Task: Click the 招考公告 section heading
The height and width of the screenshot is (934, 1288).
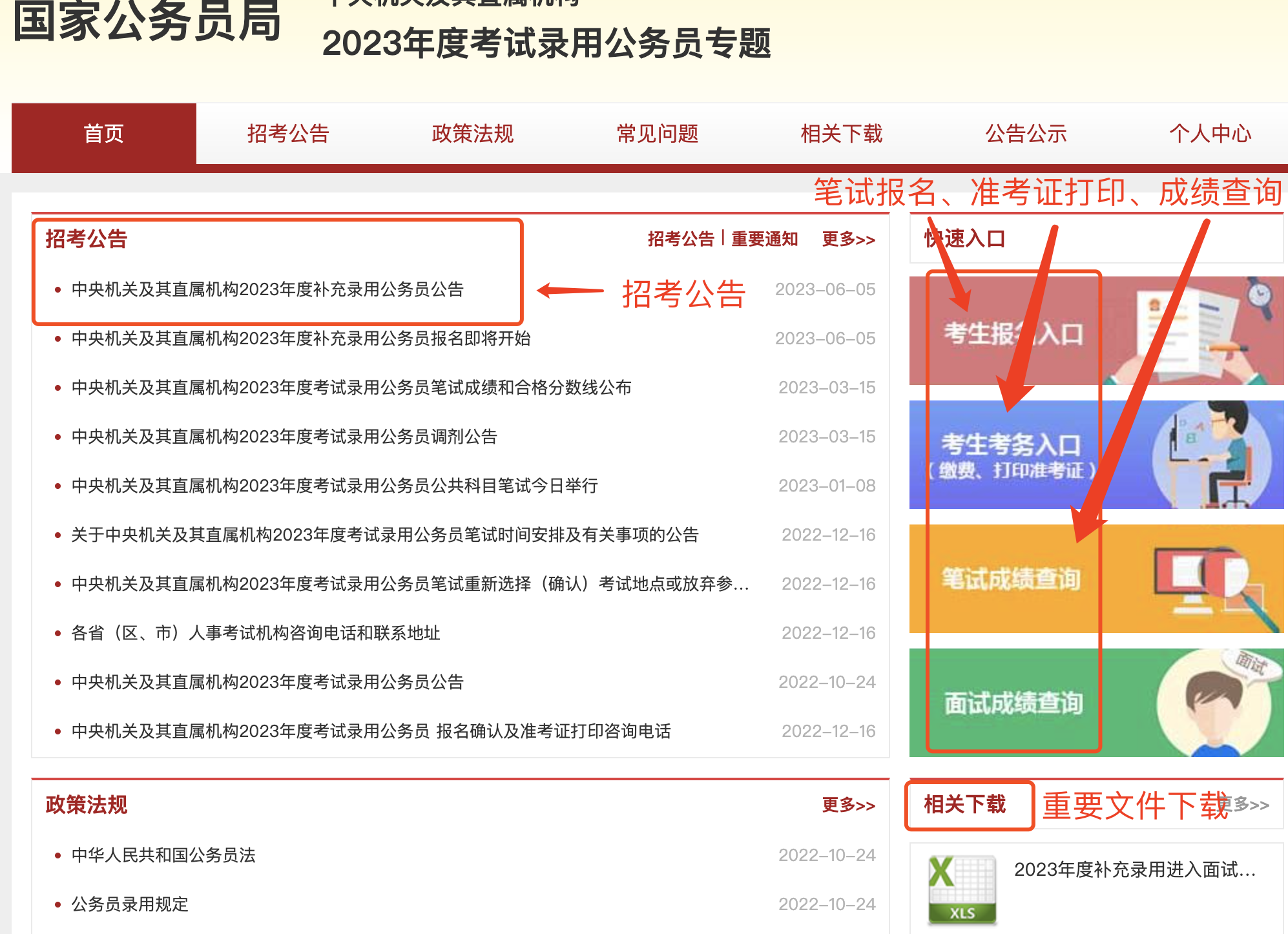Action: click(87, 239)
